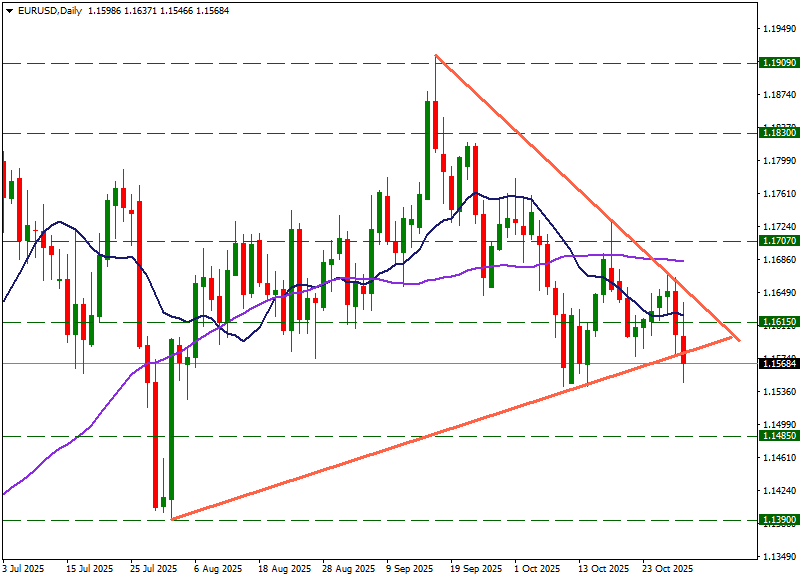Click the 25 Jul 2025 date label
The height and width of the screenshot is (580, 803).
pos(153,569)
